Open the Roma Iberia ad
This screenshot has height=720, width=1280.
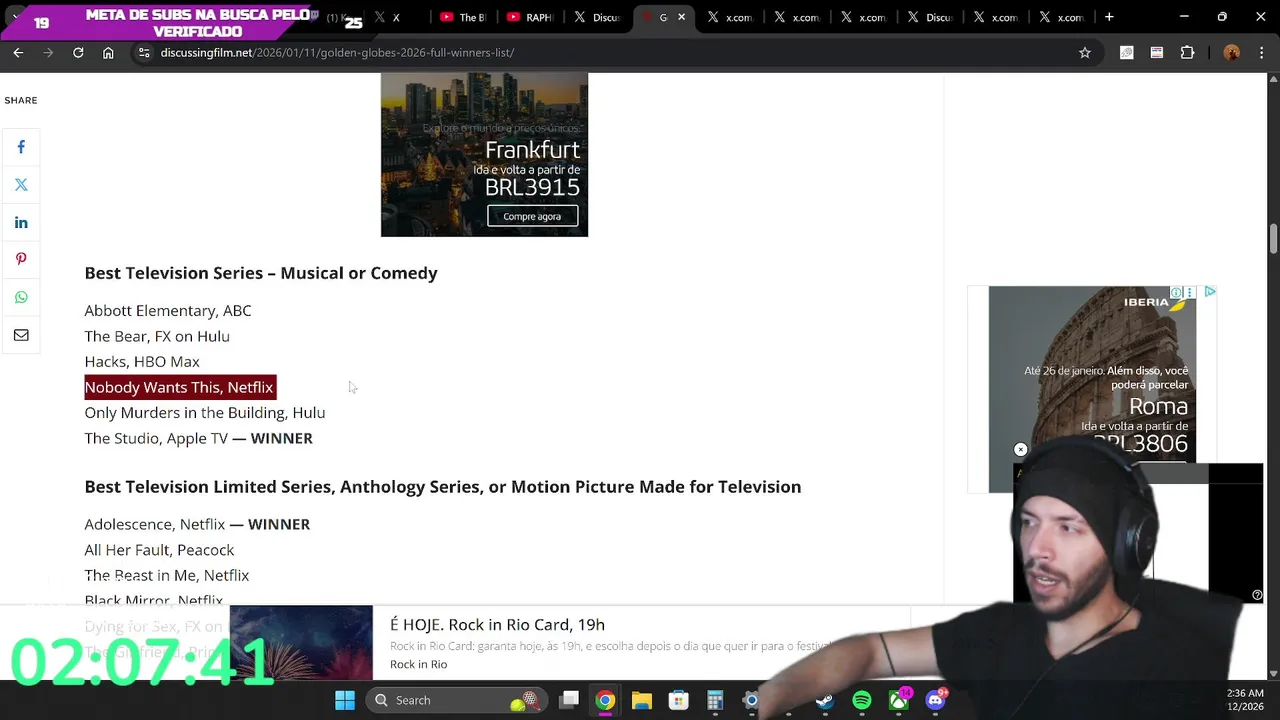coord(1092,388)
